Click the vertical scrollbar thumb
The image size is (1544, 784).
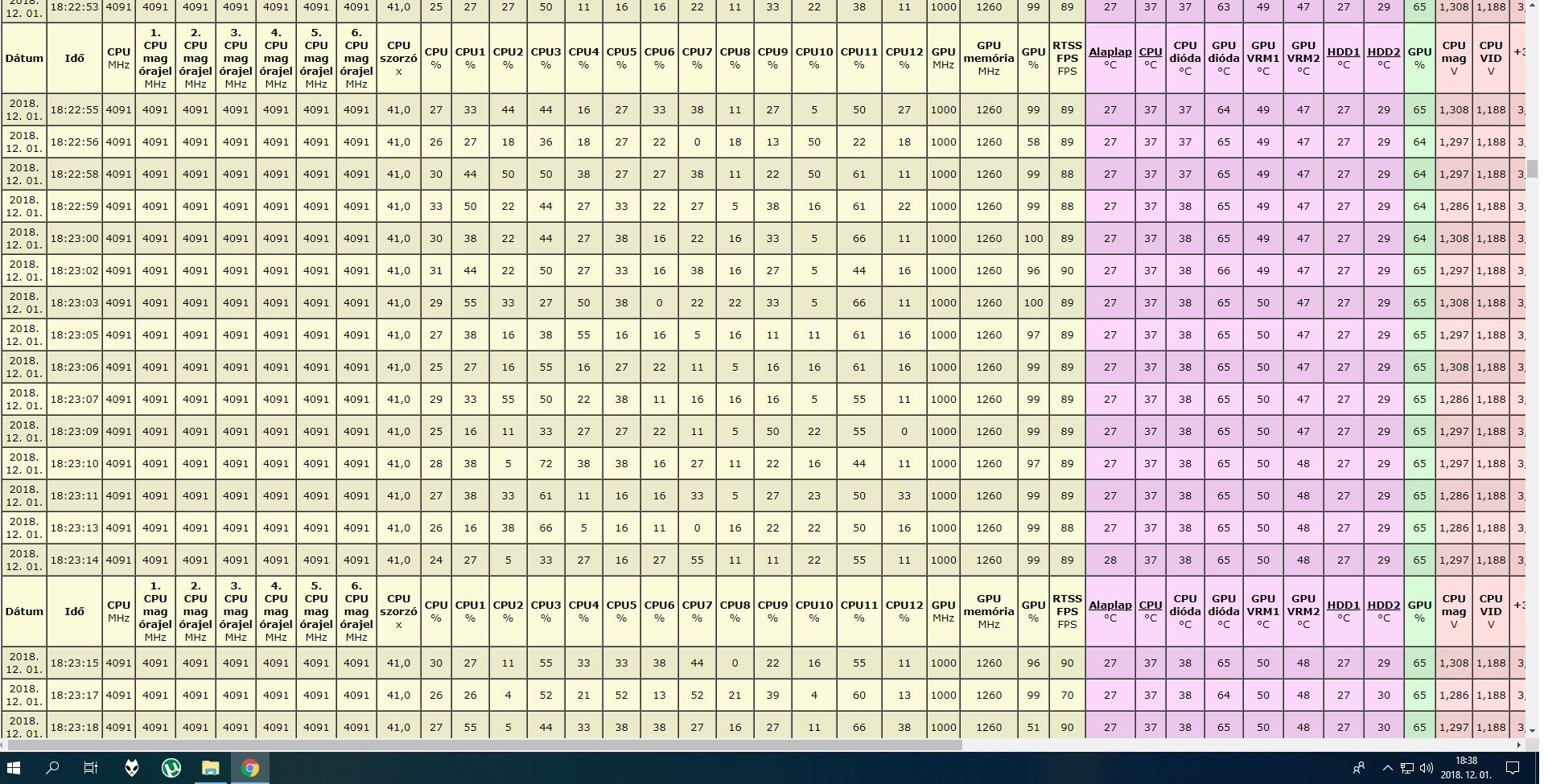click(x=1533, y=169)
